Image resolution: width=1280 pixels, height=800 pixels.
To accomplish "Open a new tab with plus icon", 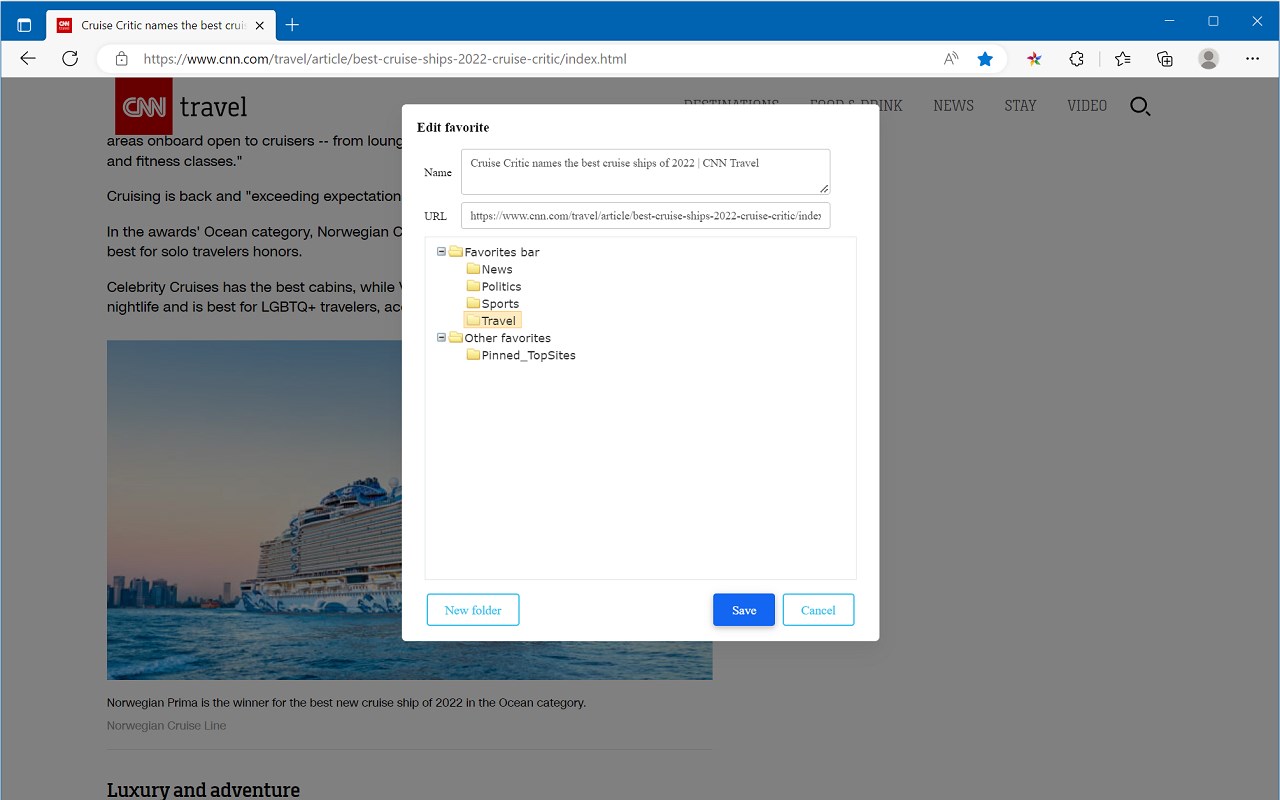I will [x=292, y=25].
